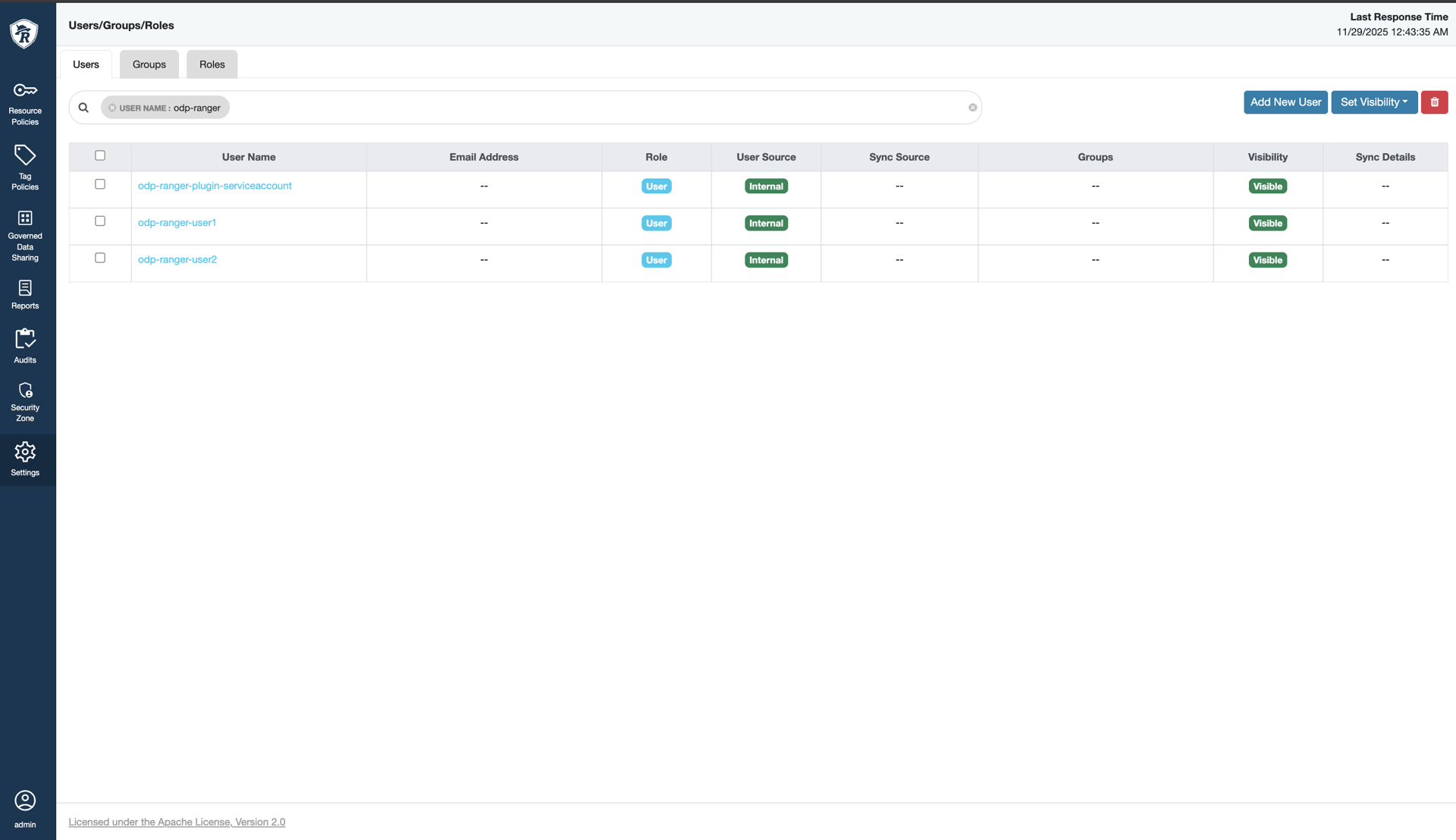The width and height of the screenshot is (1456, 840).
Task: Check the select-all users checkbox
Action: [x=100, y=155]
